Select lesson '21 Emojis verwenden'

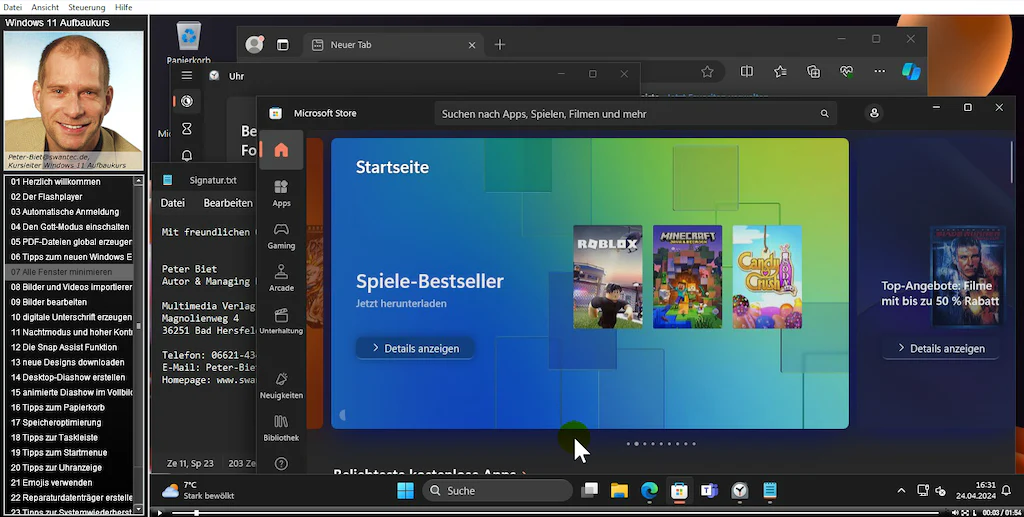pyautogui.click(x=70, y=482)
